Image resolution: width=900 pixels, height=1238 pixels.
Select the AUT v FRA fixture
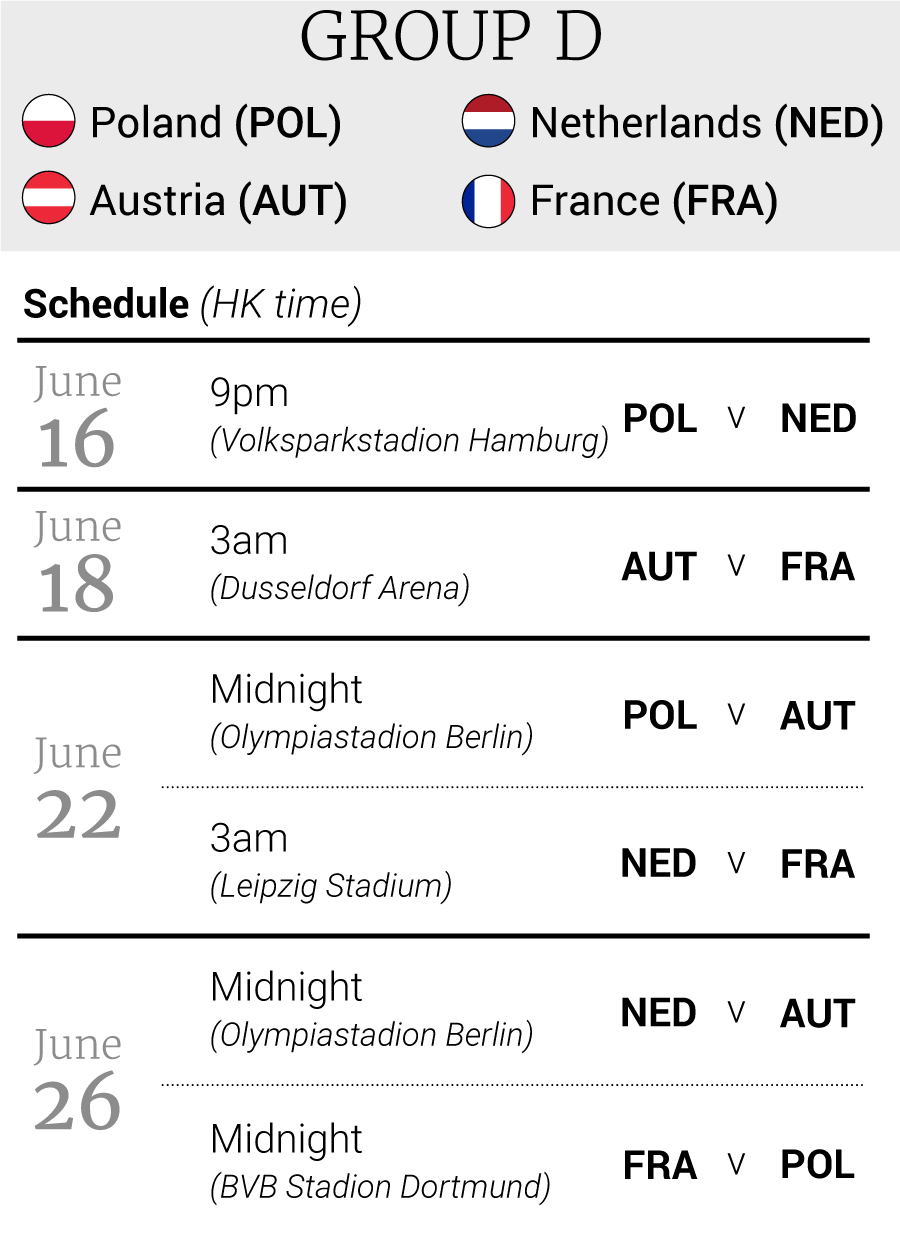(x=739, y=567)
